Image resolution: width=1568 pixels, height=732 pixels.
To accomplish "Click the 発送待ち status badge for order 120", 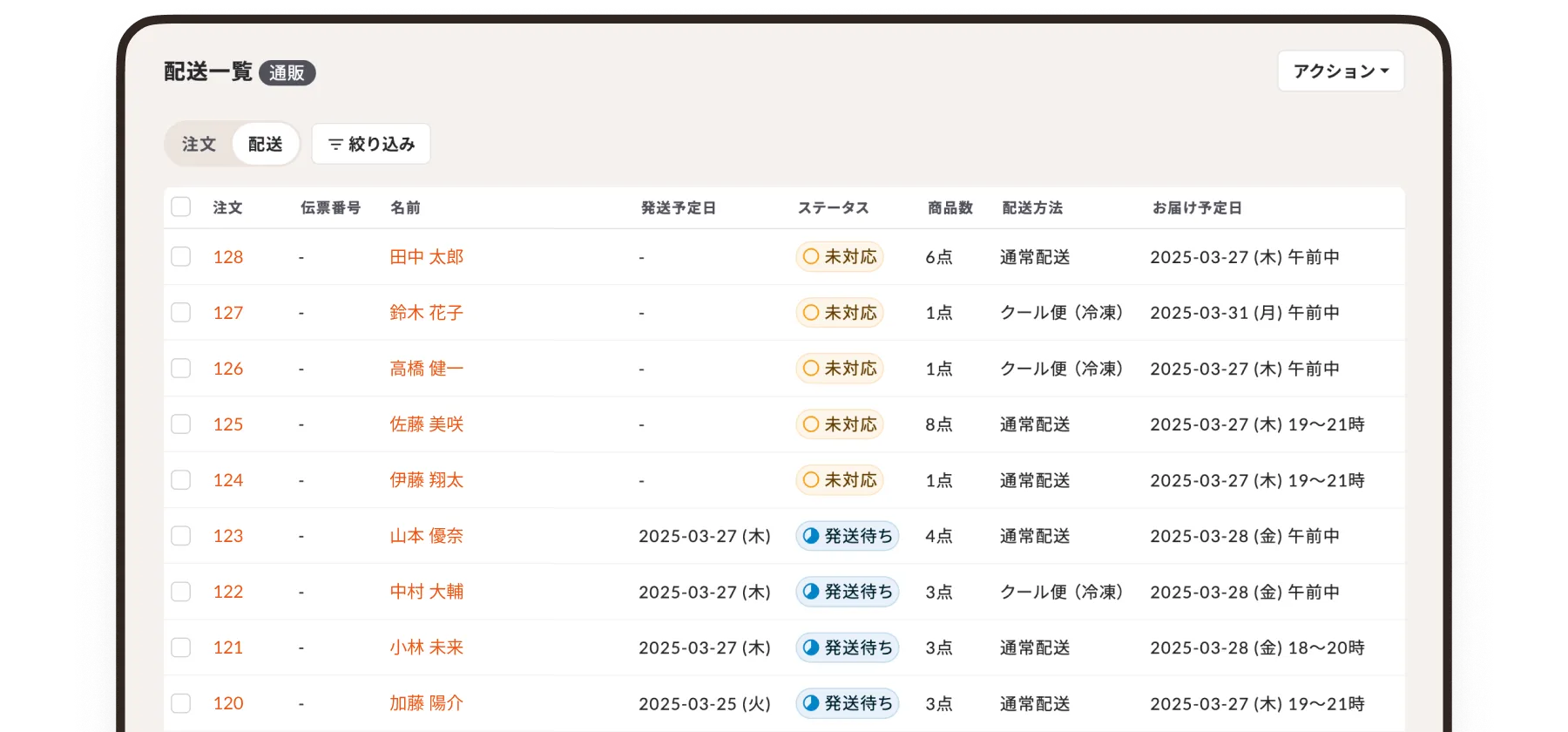I will coord(847,703).
